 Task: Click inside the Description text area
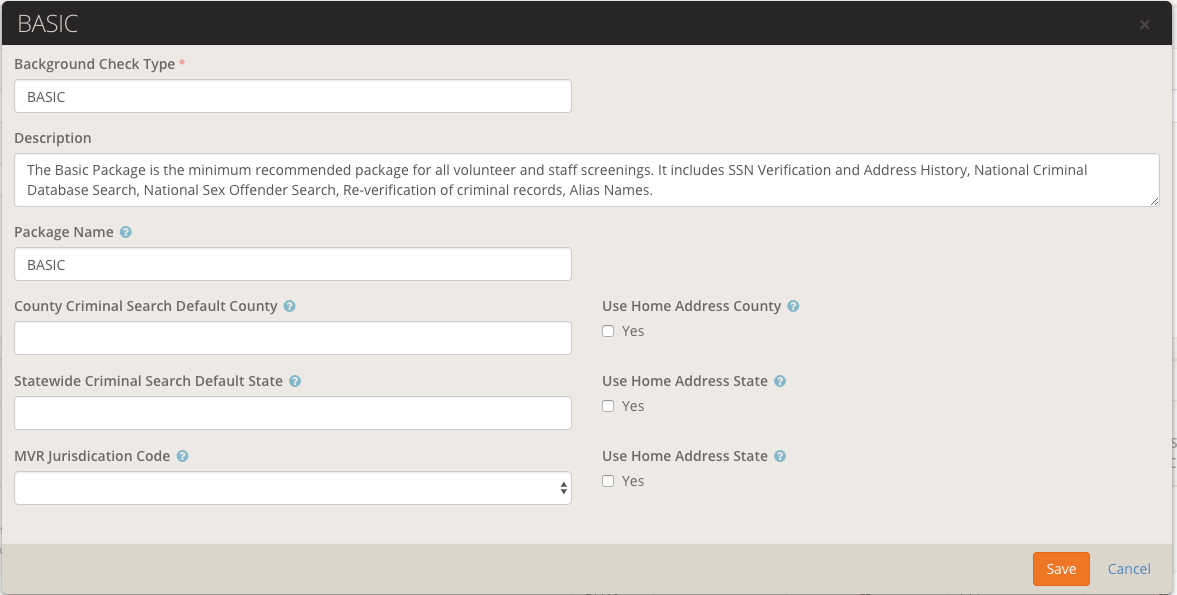(x=586, y=180)
